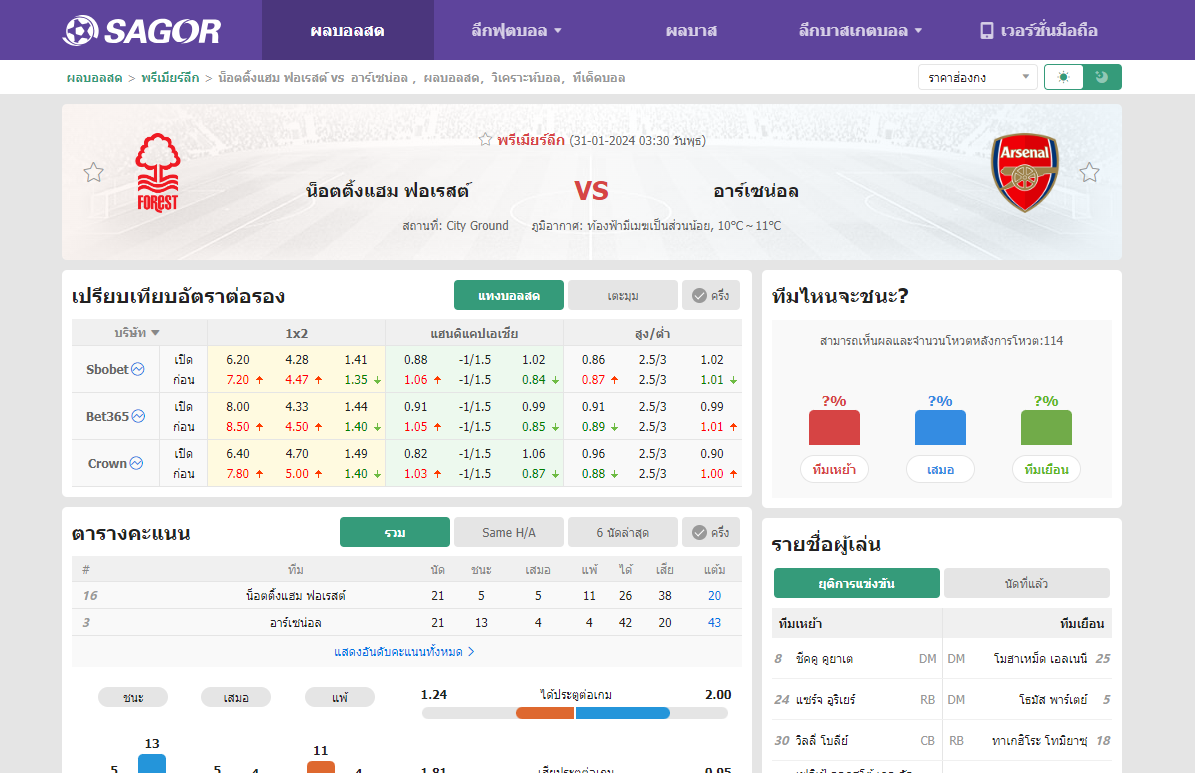Select ยุติการแข่งขัน lineup tab

[857, 583]
